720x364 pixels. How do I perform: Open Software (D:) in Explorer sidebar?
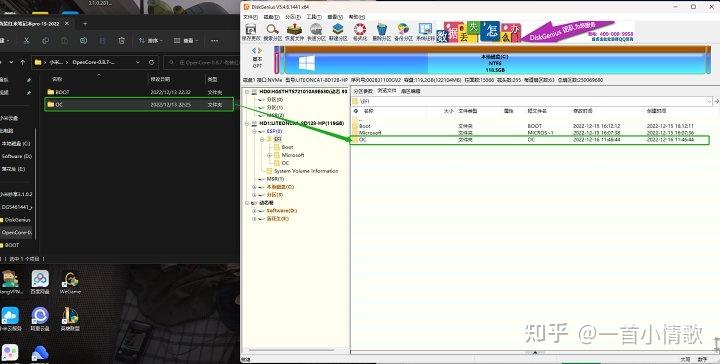(17, 157)
